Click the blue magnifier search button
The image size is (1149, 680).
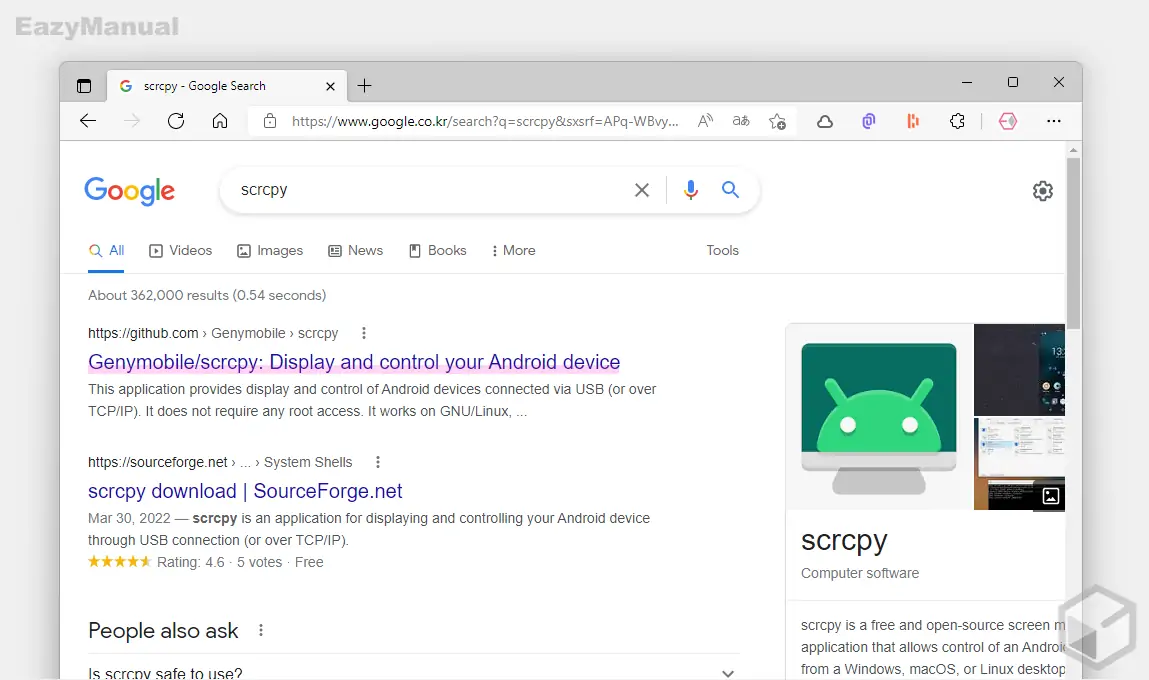(730, 190)
